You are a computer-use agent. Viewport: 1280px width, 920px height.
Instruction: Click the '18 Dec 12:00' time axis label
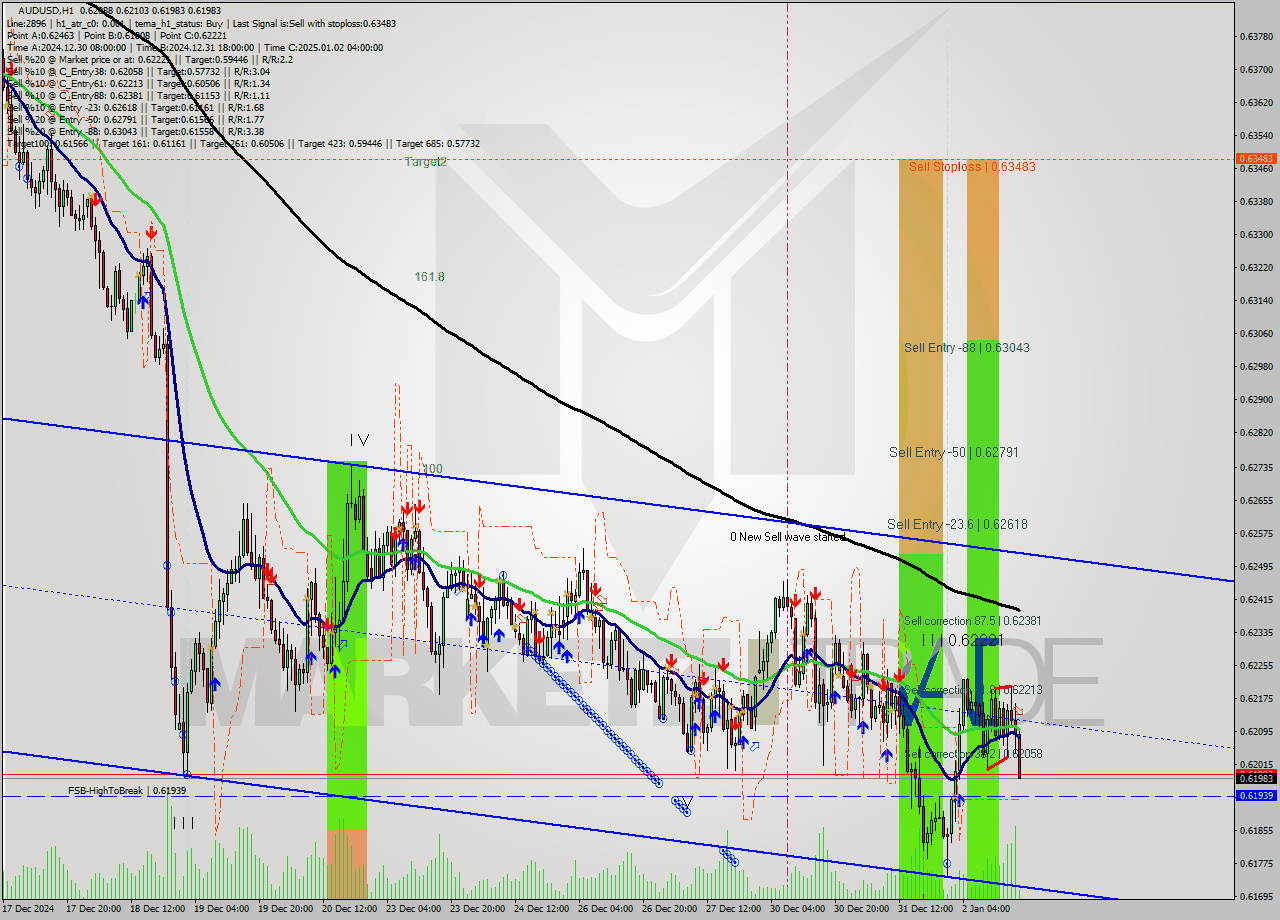click(157, 909)
